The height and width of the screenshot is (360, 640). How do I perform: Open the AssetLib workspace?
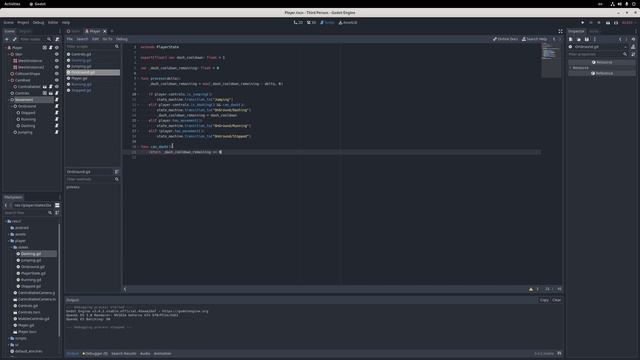348,22
